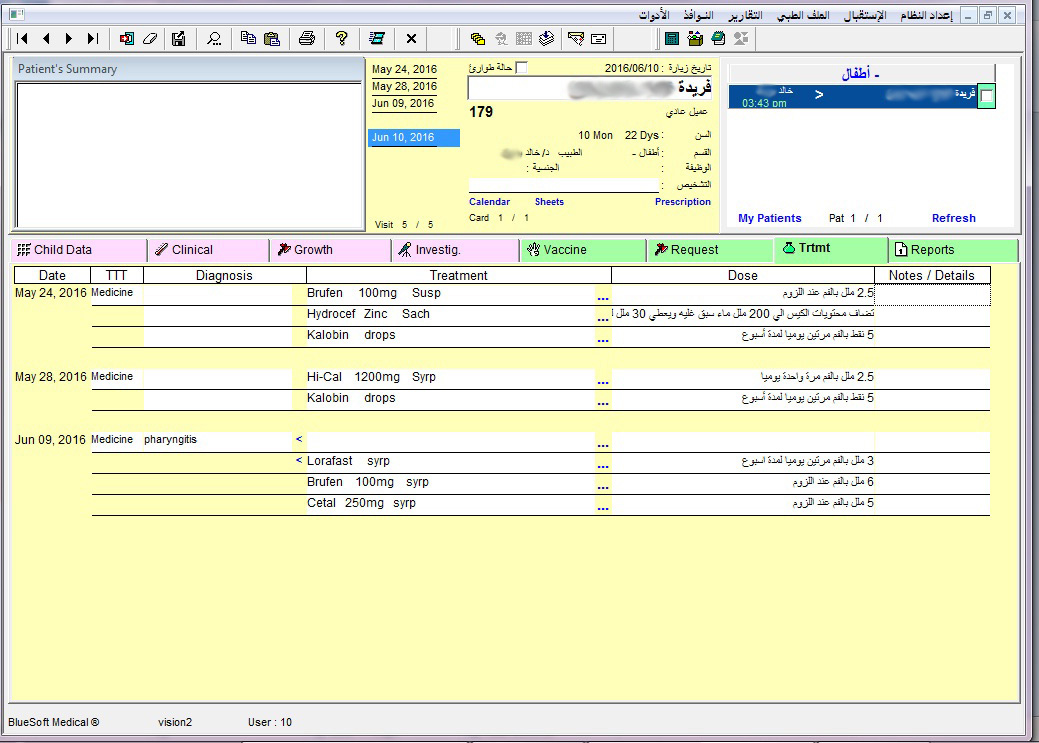Open help with yellow question mark
This screenshot has width=1039, height=743.
(342, 38)
